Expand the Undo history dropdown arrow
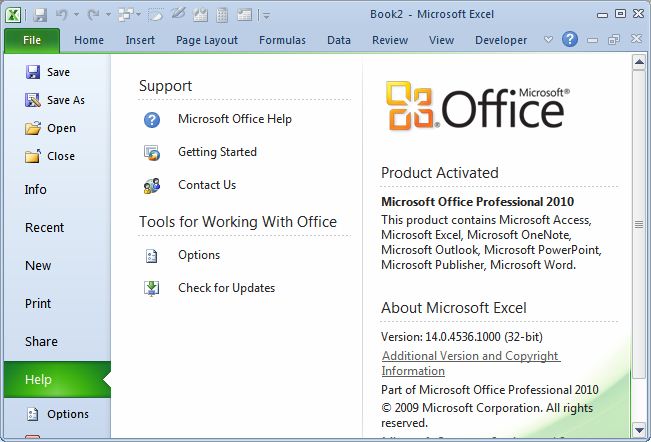Viewport: 651px width, 442px height. 77,15
